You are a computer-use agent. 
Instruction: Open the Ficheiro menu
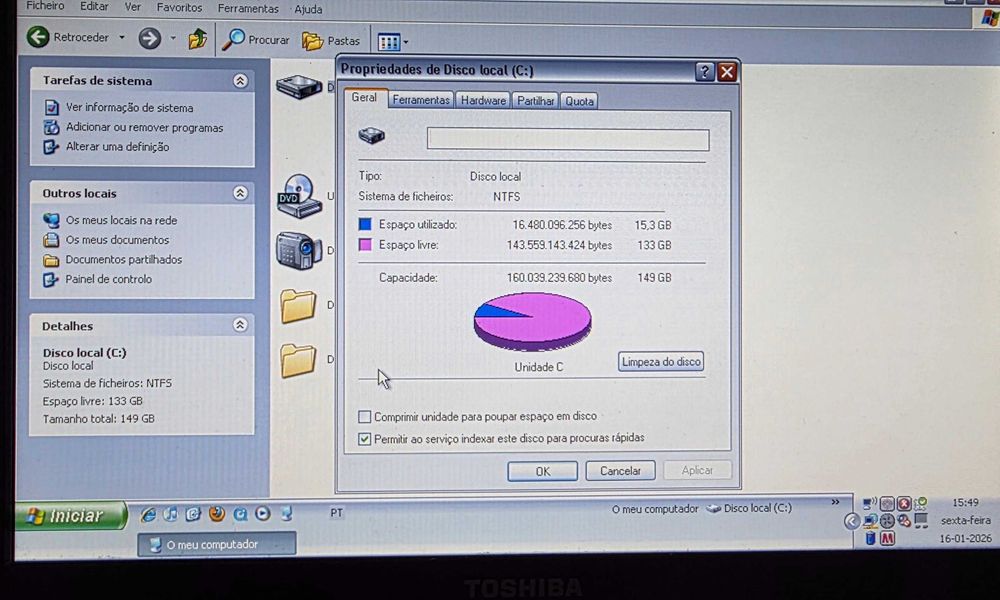45,6
